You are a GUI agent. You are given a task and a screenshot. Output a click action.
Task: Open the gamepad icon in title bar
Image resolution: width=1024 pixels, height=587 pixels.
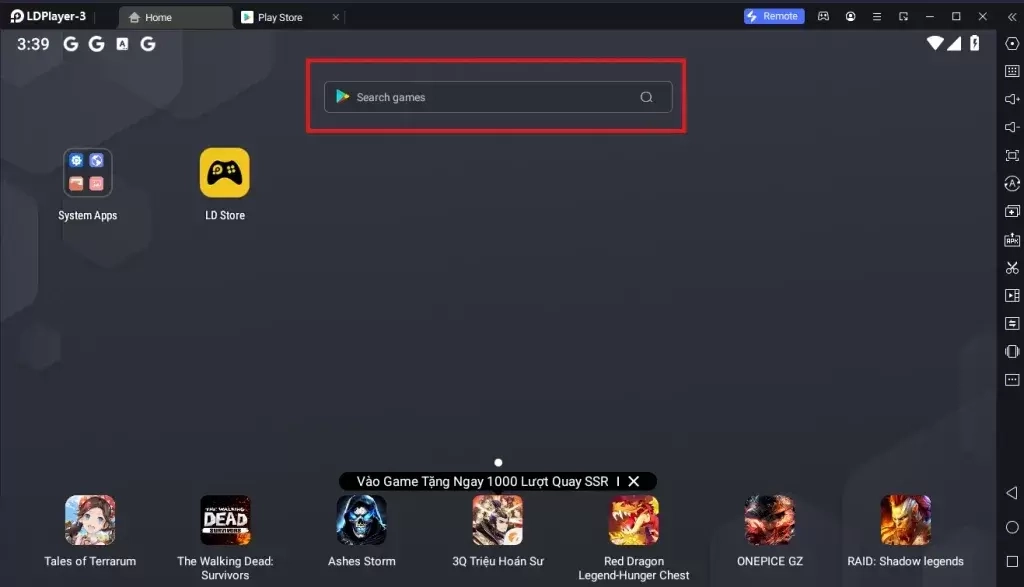(824, 16)
